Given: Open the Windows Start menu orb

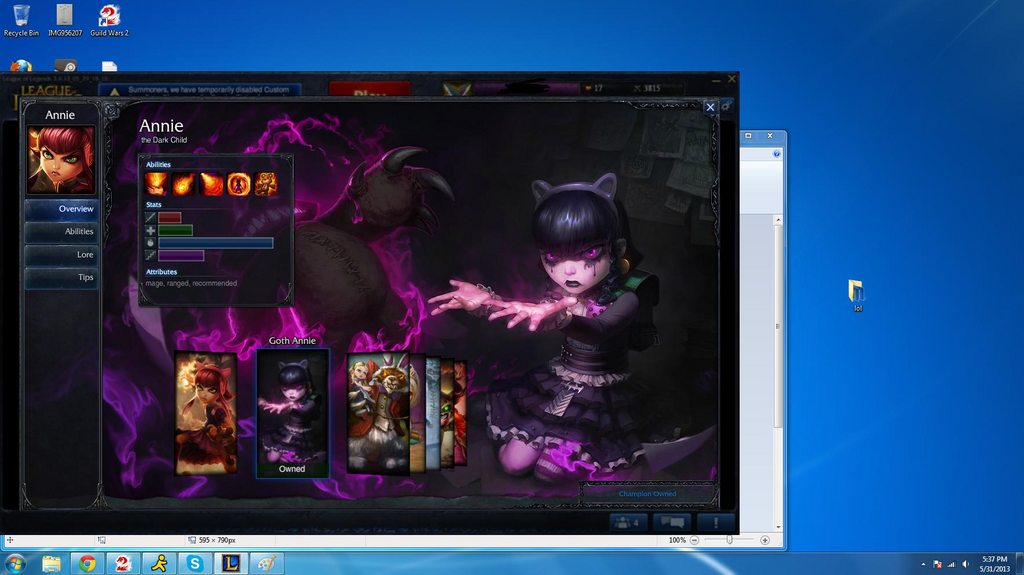Looking at the screenshot, I should 14,563.
